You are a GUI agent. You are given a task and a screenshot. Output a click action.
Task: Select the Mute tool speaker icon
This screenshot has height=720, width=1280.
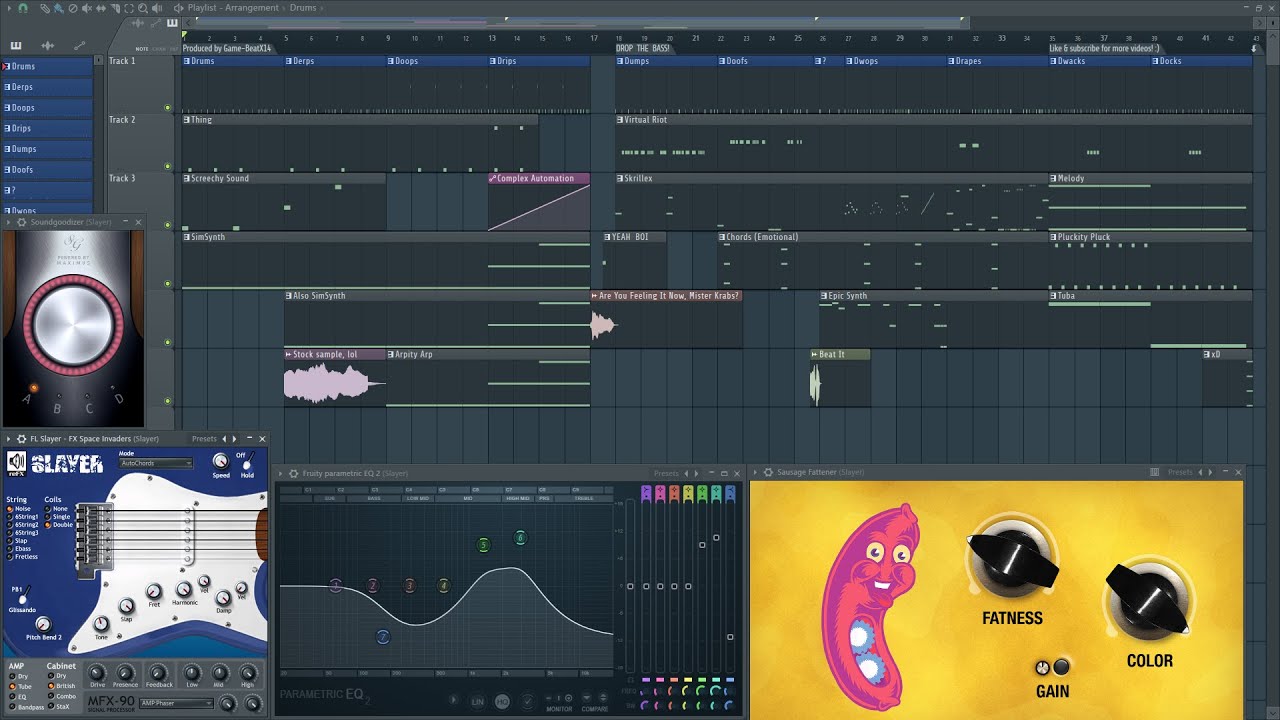pos(87,8)
